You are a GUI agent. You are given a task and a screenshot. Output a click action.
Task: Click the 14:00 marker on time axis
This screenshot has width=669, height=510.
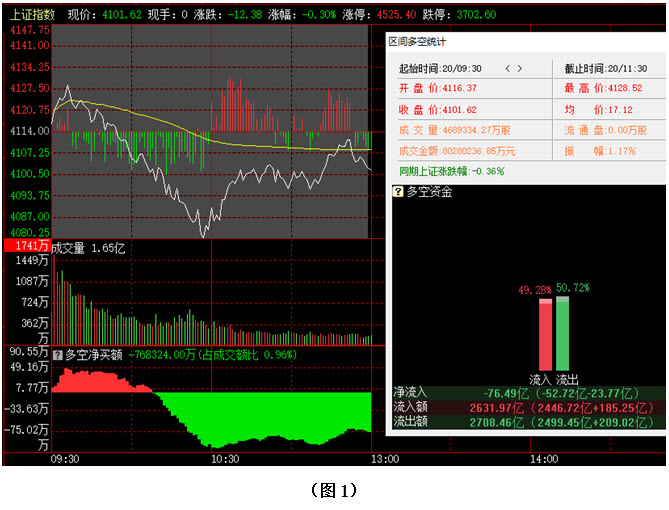pos(543,459)
